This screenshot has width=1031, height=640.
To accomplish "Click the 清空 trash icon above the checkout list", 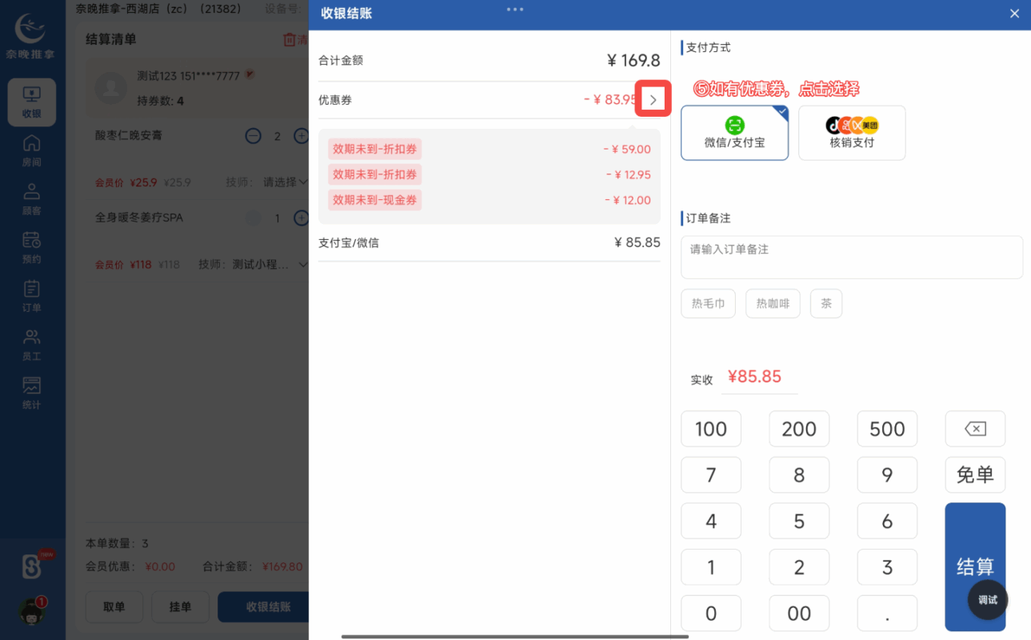I will pyautogui.click(x=288, y=39).
